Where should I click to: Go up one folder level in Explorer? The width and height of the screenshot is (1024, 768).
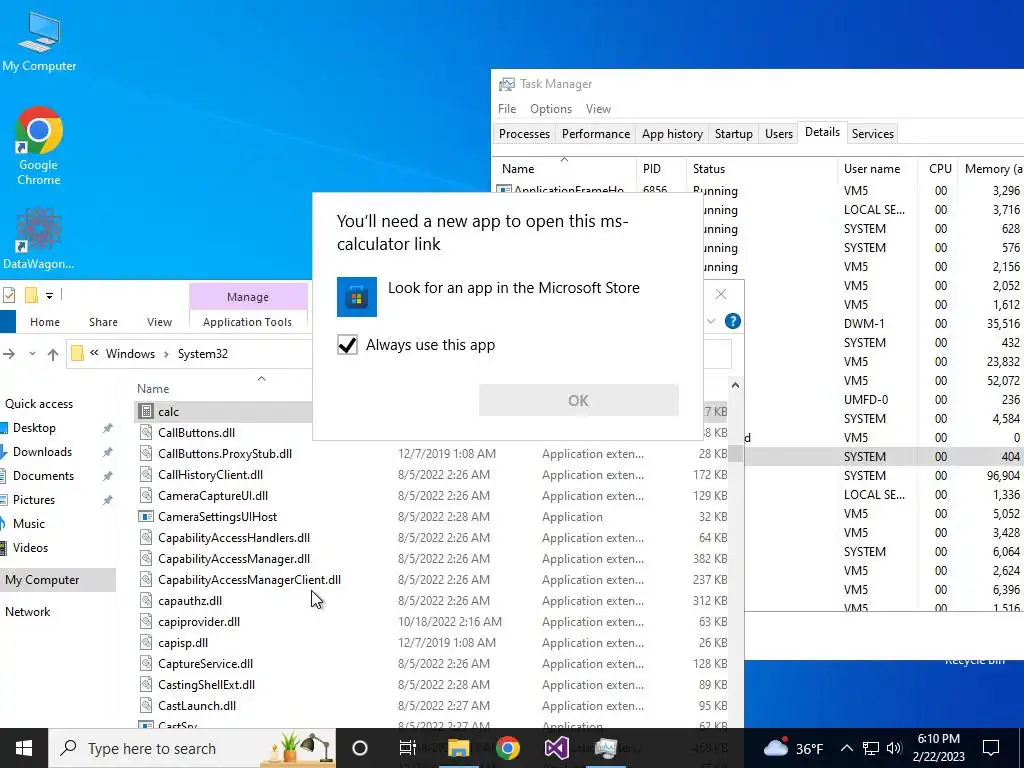pos(53,354)
